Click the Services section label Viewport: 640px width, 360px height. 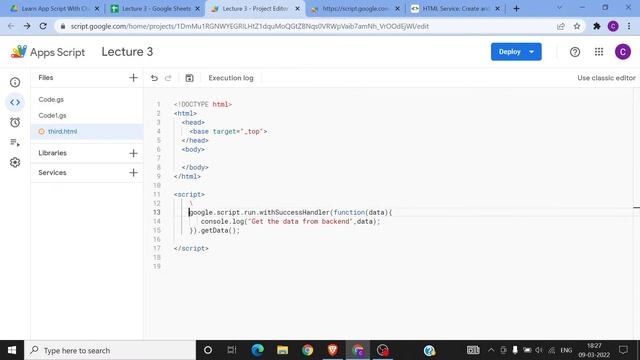click(52, 173)
